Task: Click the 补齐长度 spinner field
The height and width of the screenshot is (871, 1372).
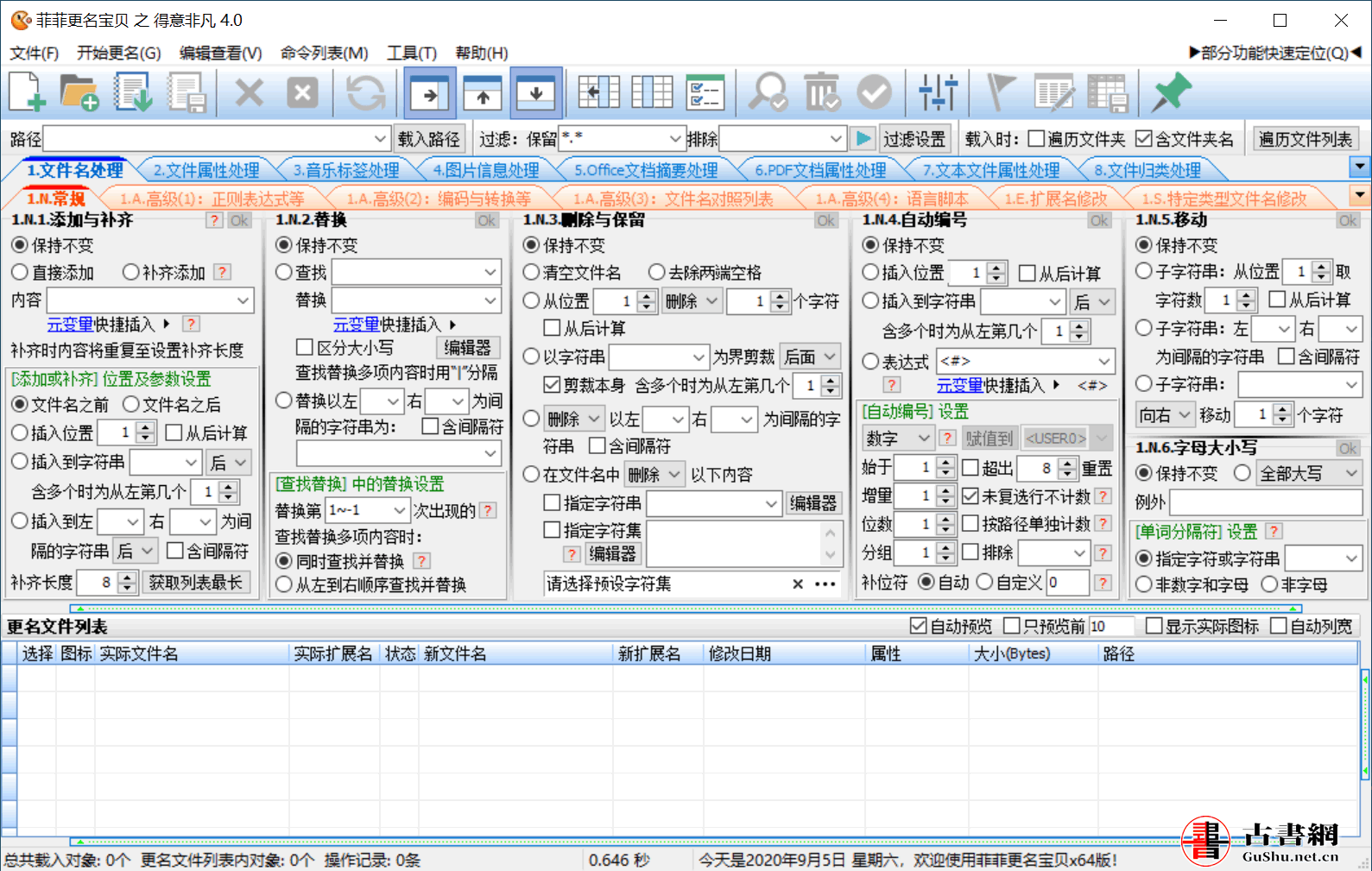Action: [x=106, y=583]
